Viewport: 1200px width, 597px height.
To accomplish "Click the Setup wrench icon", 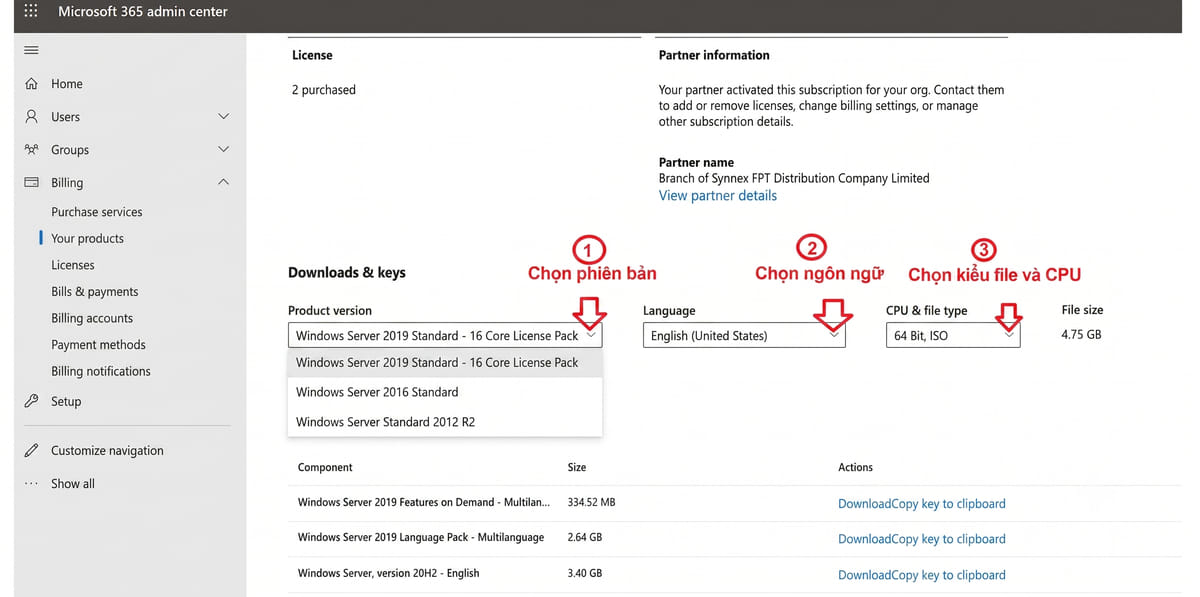I will coord(31,401).
